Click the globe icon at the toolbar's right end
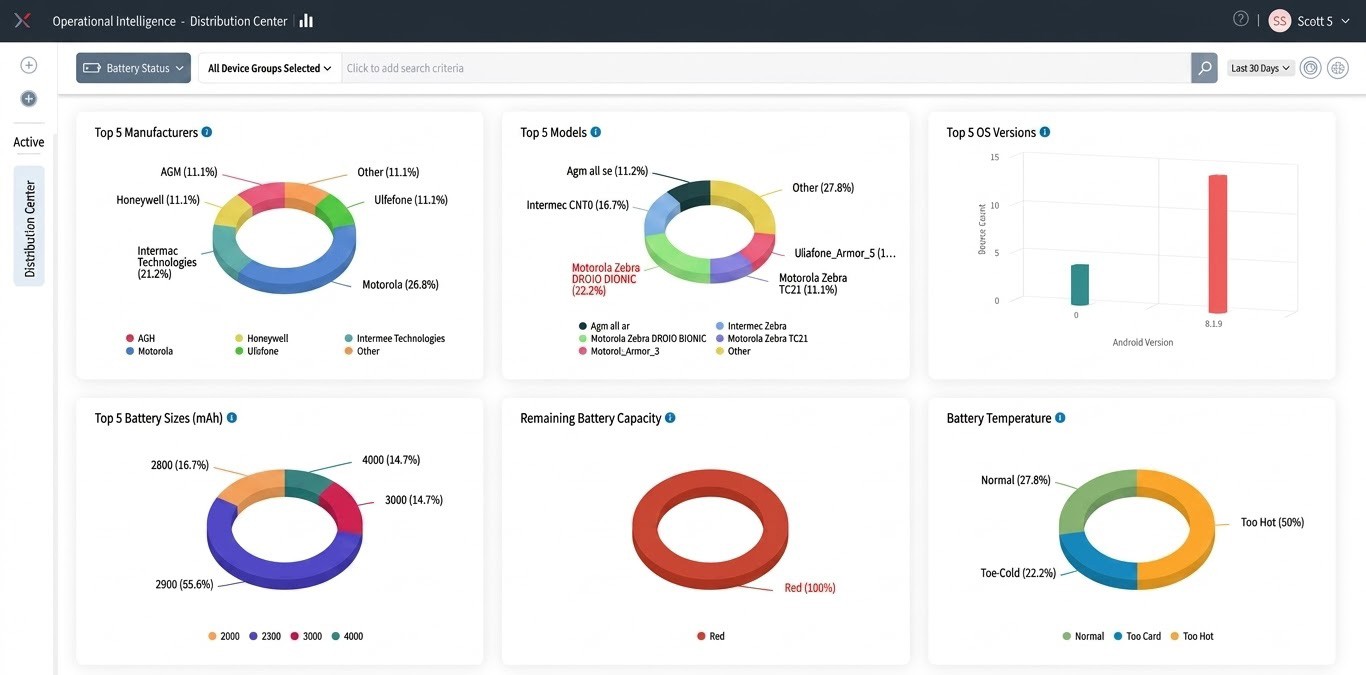The image size is (1366, 675). (1338, 68)
